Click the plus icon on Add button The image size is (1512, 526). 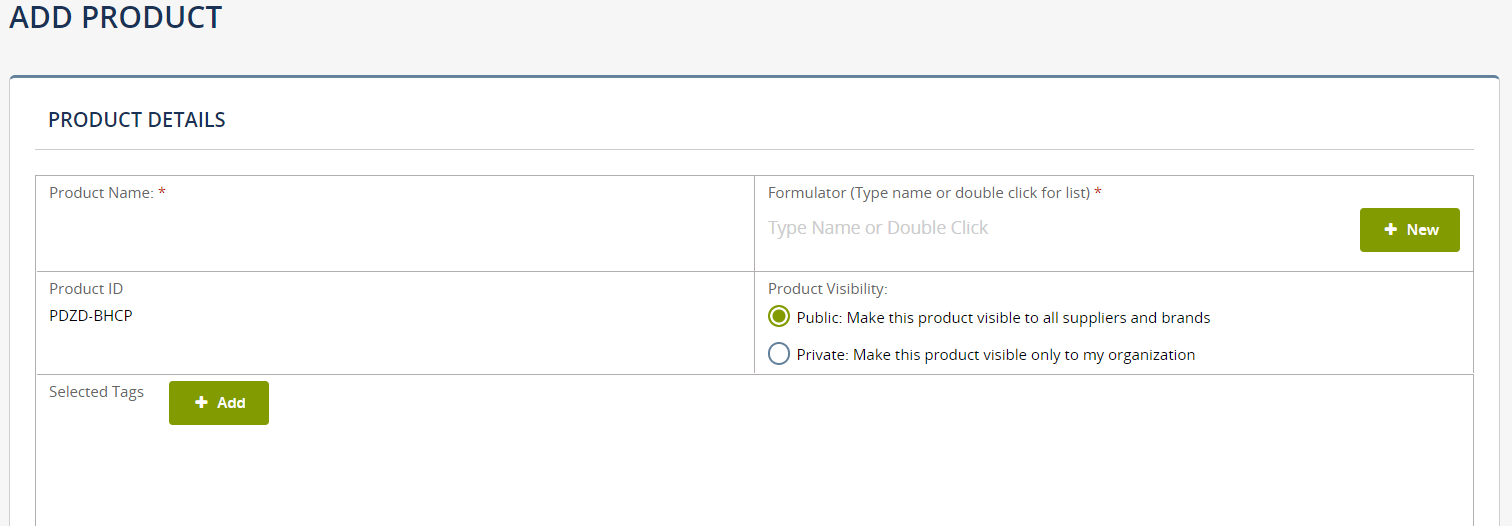coord(201,403)
